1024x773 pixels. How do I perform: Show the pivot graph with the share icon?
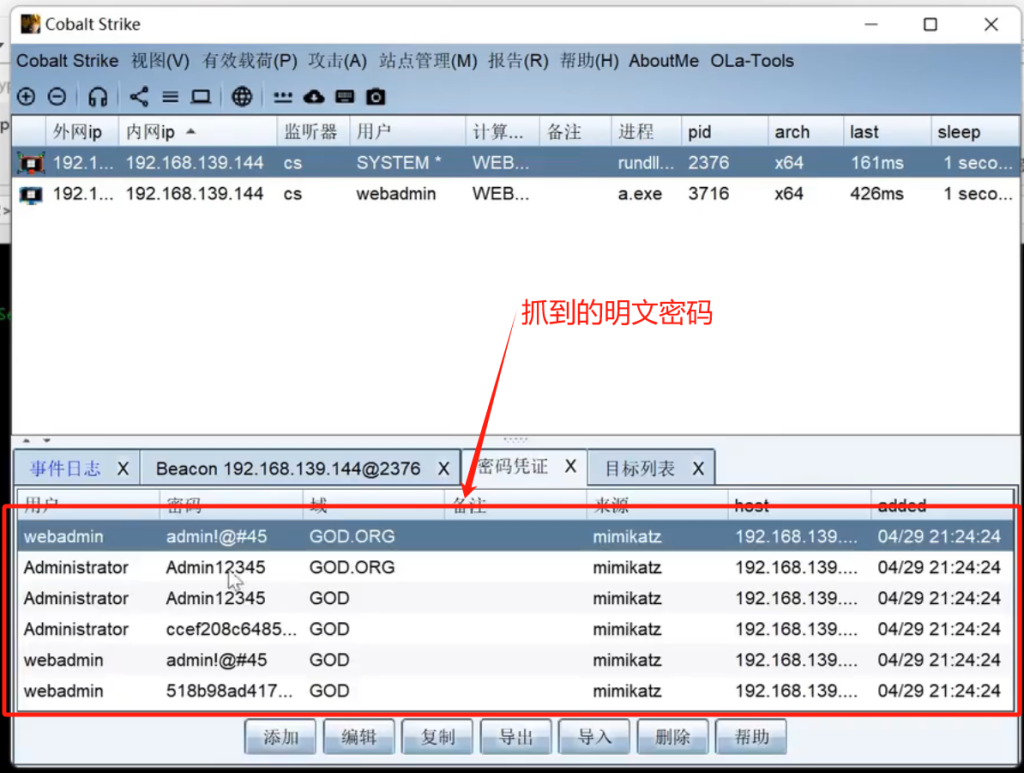point(138,97)
